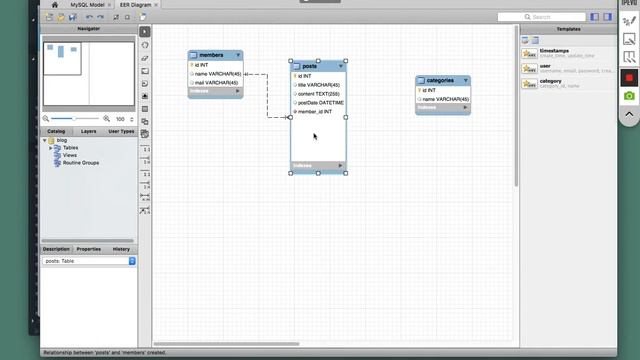This screenshot has width=640, height=360.
Task: Choose 1:1 identifying relationship tool
Action: (x=145, y=173)
